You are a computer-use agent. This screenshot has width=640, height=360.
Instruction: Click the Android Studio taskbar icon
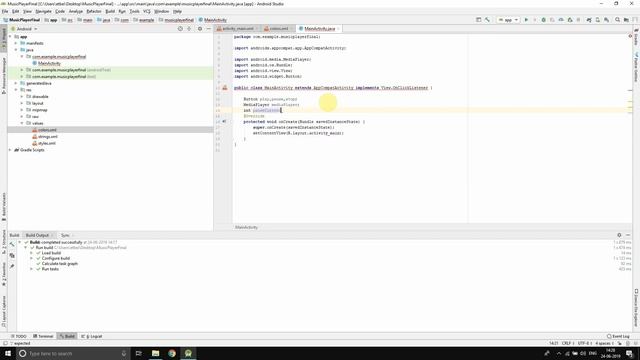pyautogui.click(x=188, y=353)
